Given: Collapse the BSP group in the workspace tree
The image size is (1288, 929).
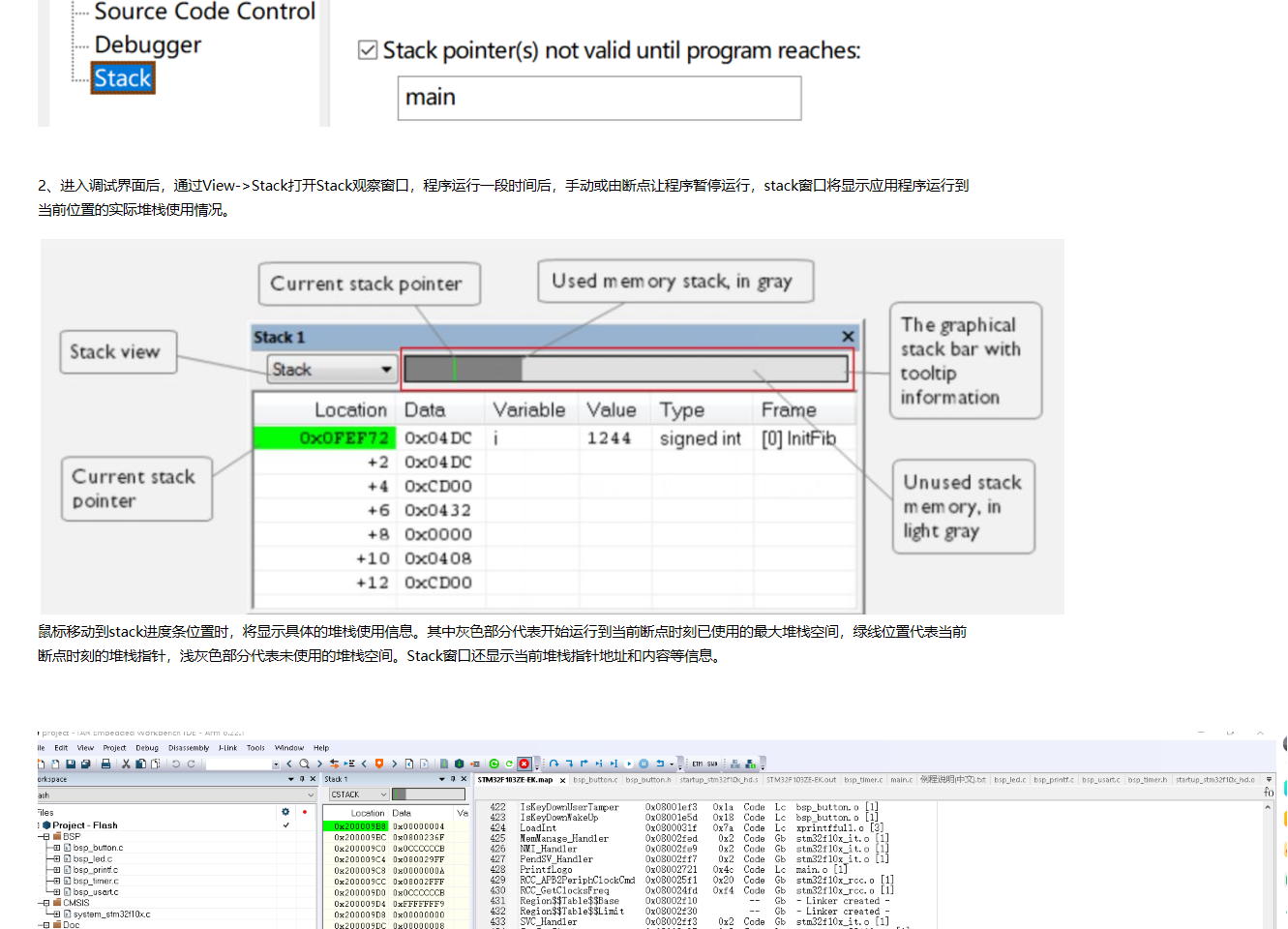Looking at the screenshot, I should pyautogui.click(x=46, y=837).
